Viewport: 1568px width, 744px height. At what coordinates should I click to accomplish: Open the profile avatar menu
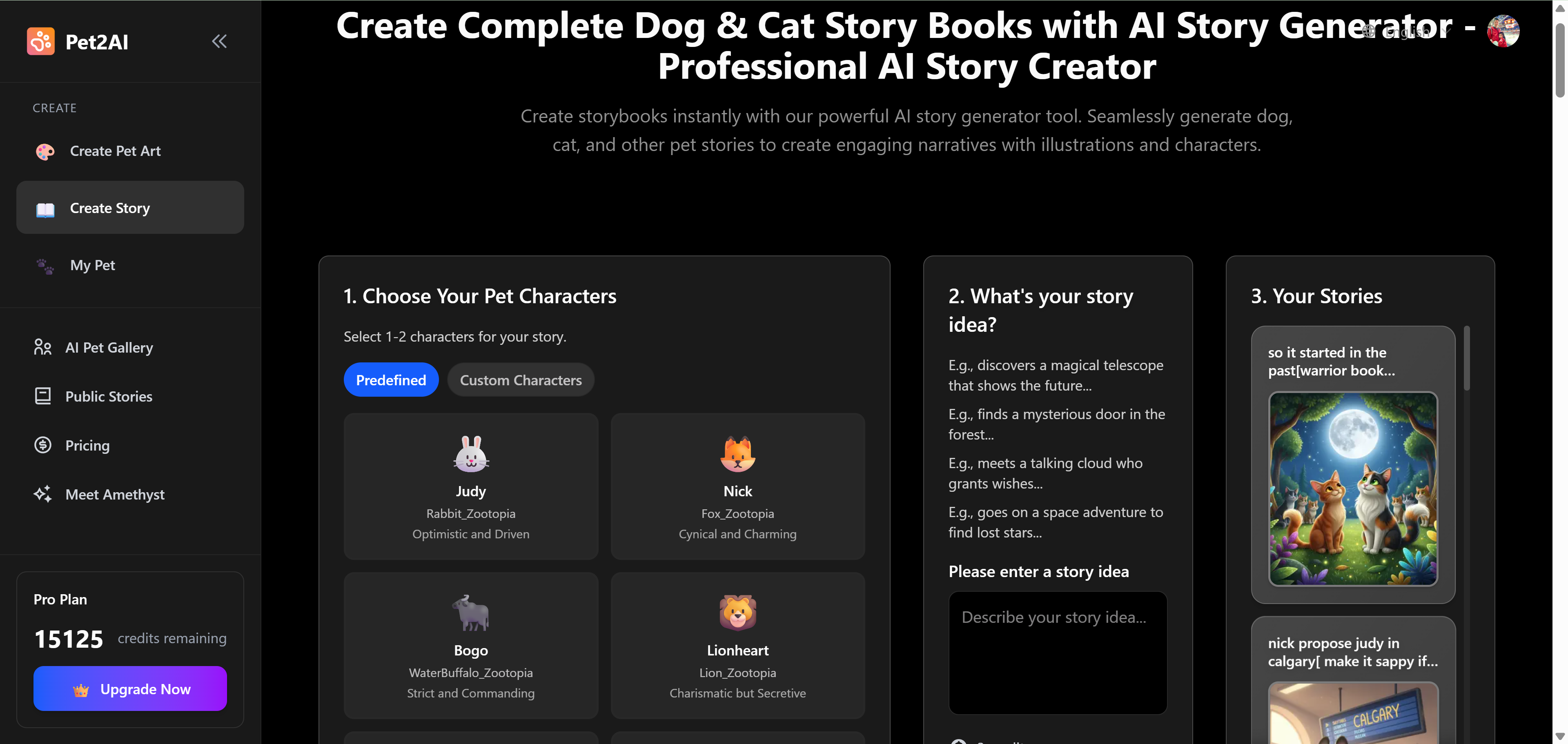[1503, 31]
